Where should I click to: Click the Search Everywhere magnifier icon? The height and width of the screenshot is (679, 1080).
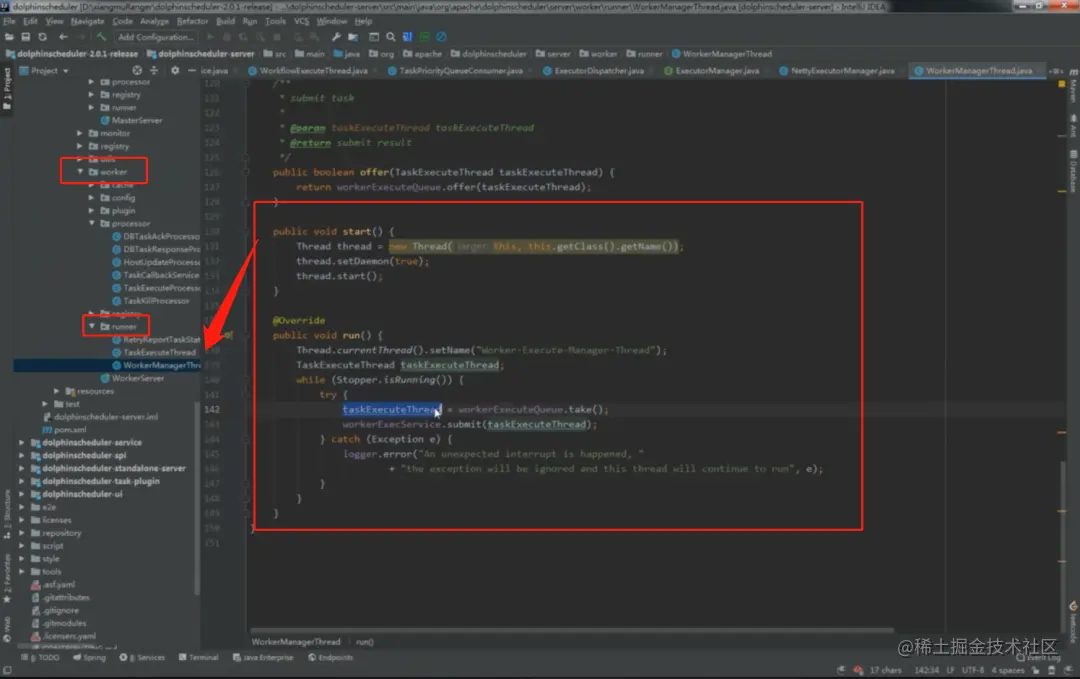pos(391,37)
